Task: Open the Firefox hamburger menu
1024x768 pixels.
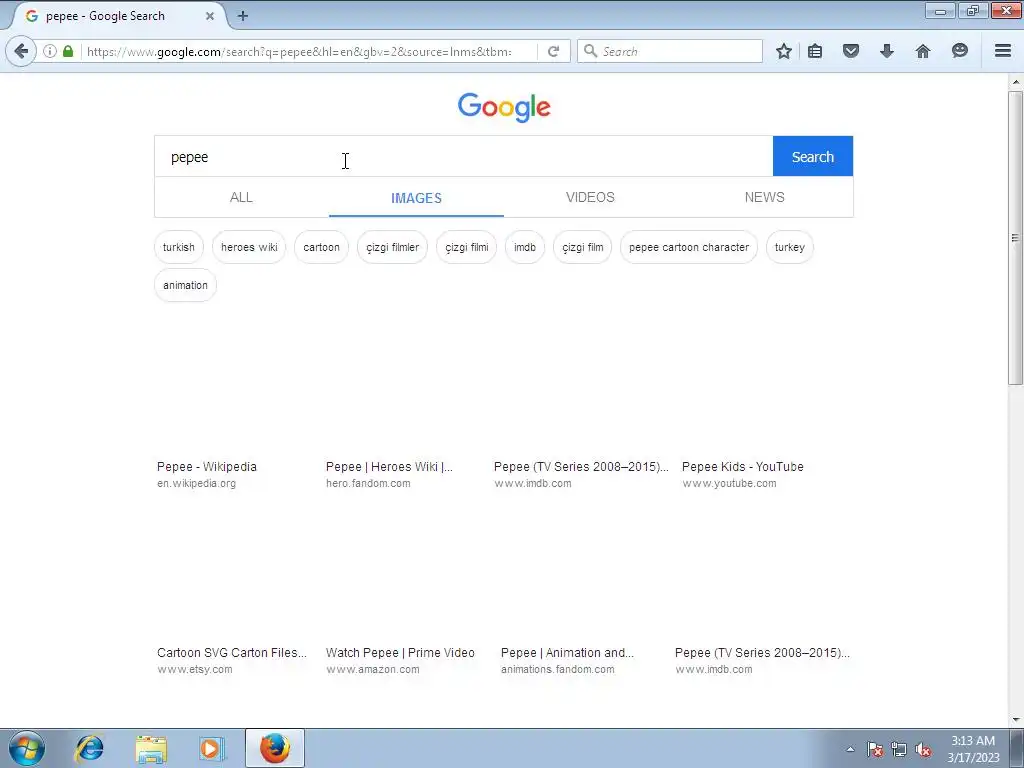Action: click(1003, 51)
